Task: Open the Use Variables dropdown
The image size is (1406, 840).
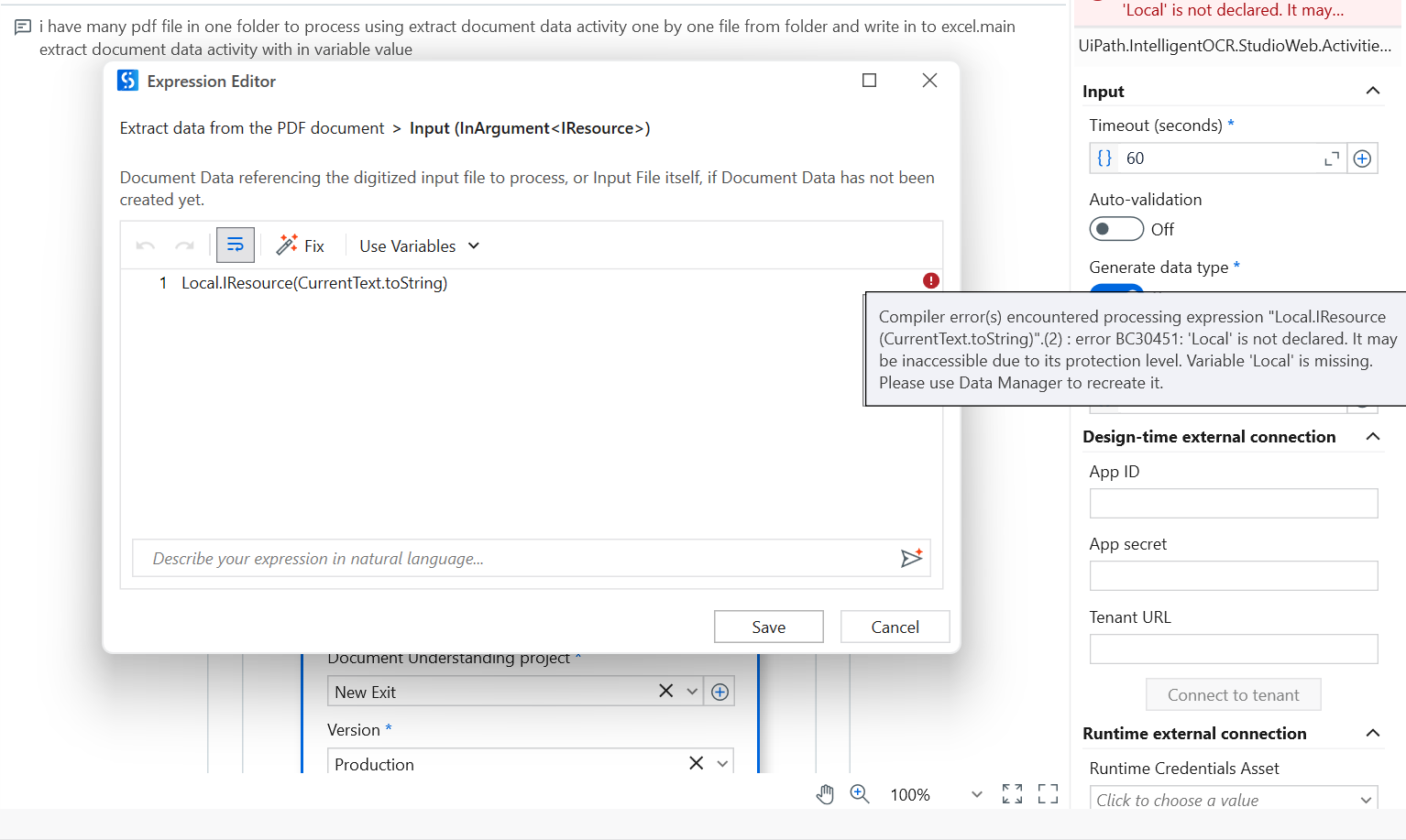Action: click(419, 245)
